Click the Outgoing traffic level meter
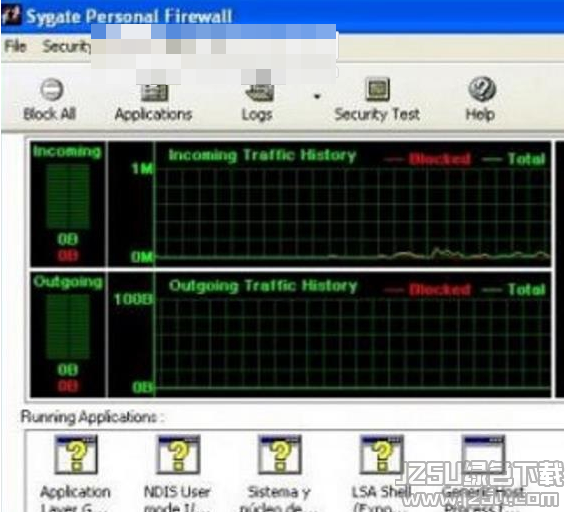Screen dimensions: 565x512 coord(68,327)
